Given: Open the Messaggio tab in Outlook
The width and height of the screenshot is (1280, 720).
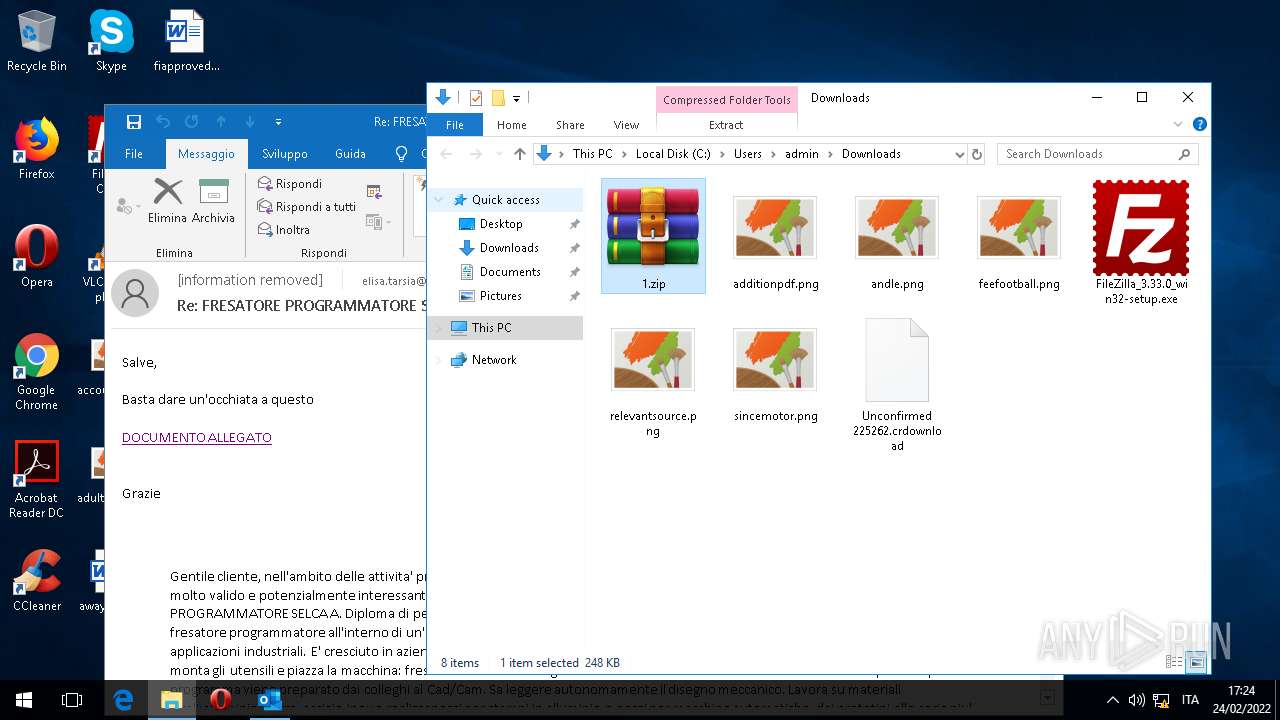Looking at the screenshot, I should [206, 154].
